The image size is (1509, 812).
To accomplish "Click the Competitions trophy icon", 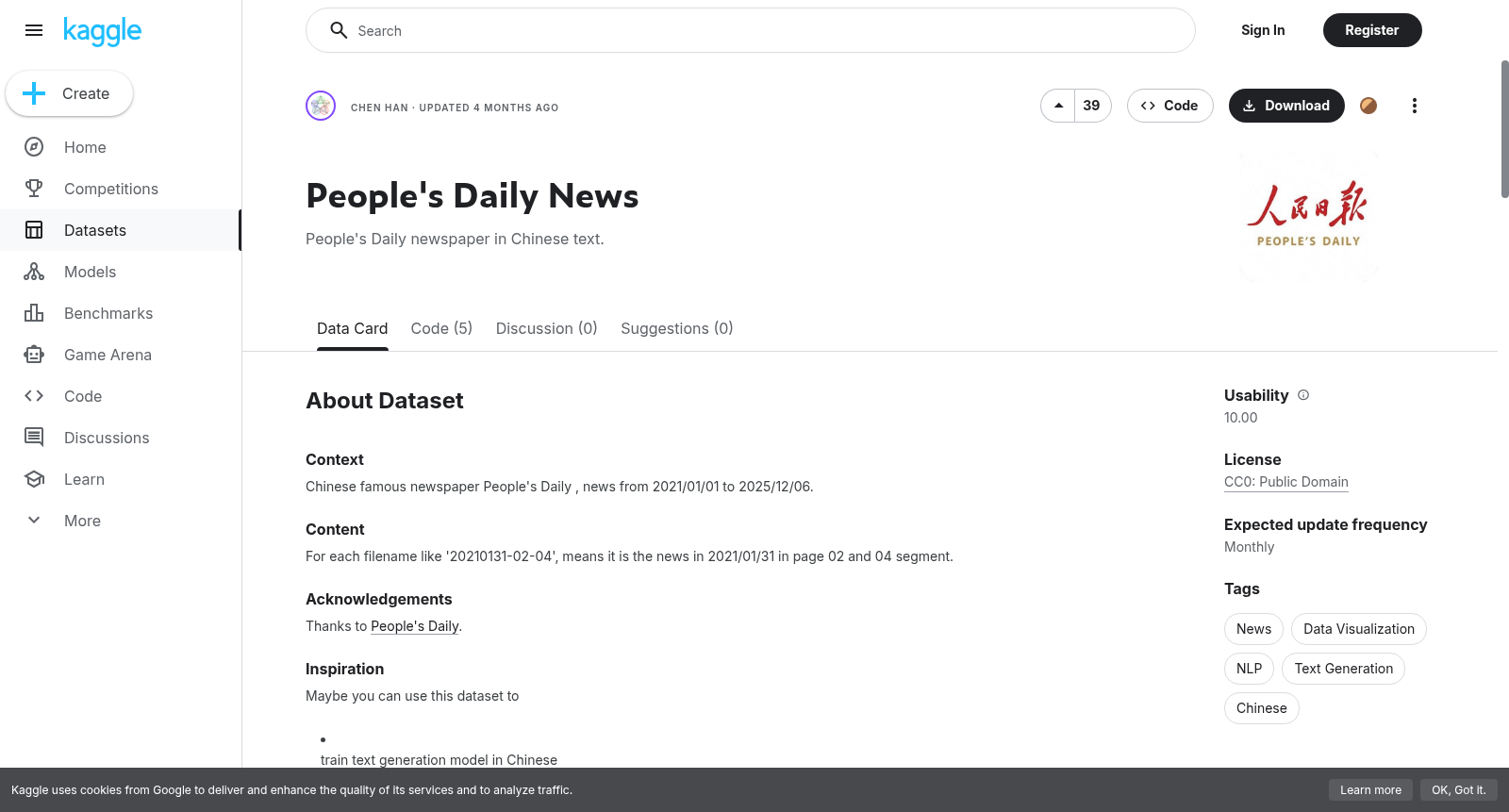I will point(34,189).
